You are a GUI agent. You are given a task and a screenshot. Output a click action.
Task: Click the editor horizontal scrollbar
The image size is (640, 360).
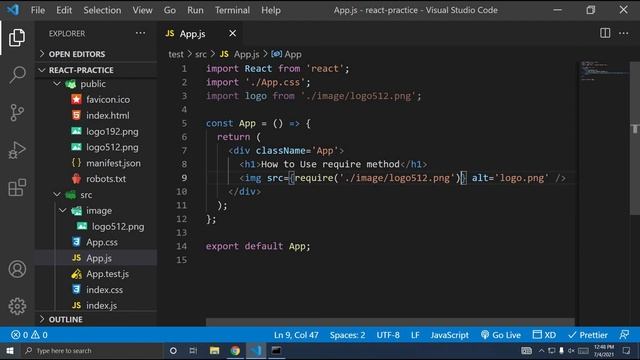390,322
